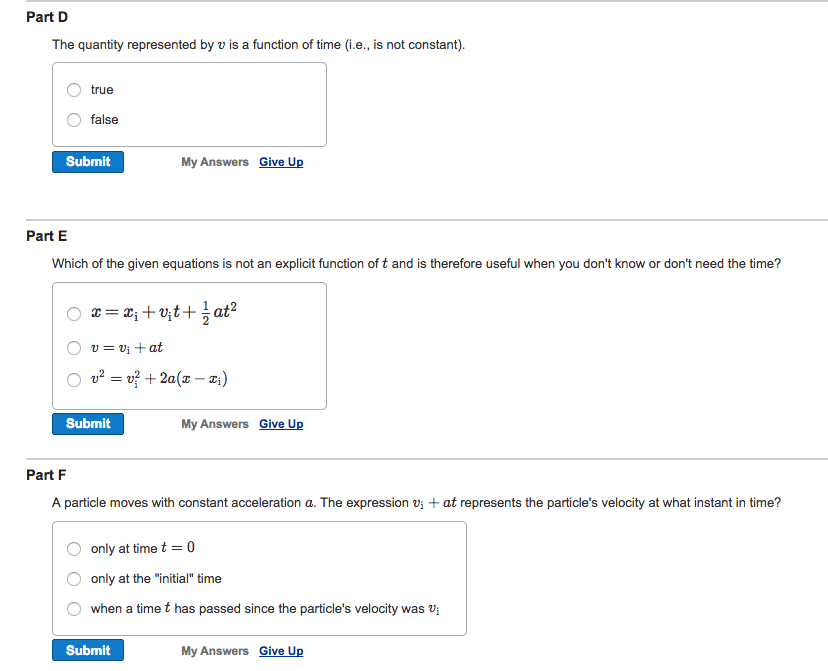This screenshot has width=828, height=671.
Task: View My Answers for Part F
Action: coord(214,650)
